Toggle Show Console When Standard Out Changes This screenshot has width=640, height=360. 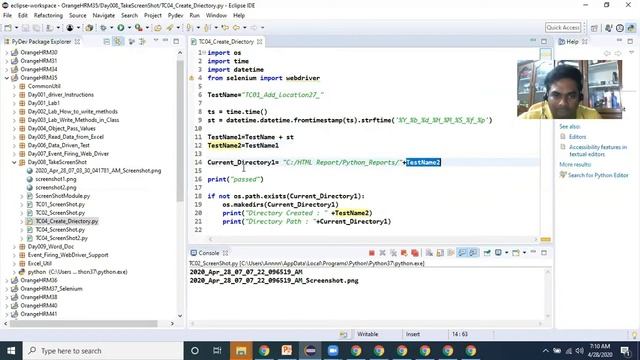tap(462, 253)
